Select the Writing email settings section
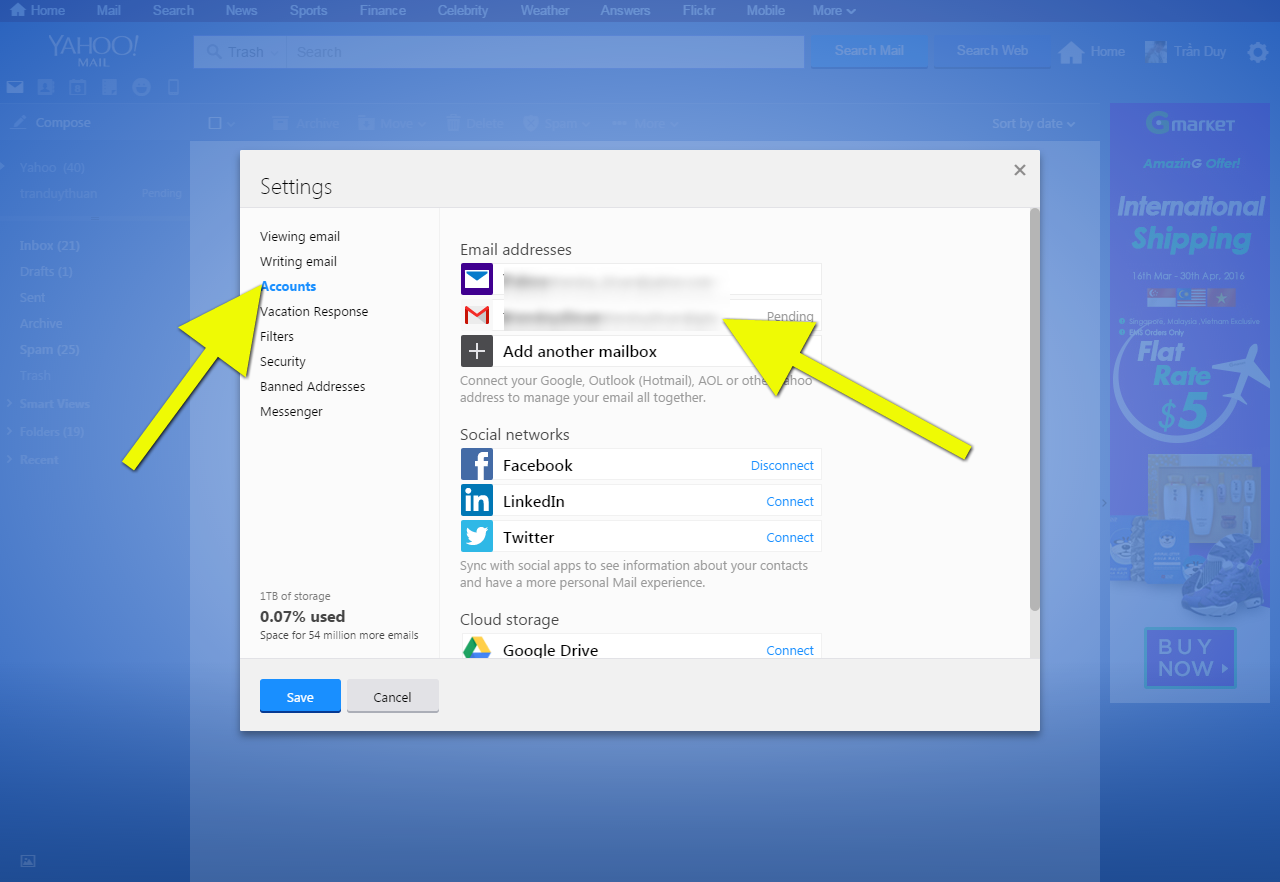Image resolution: width=1280 pixels, height=882 pixels. (x=298, y=262)
